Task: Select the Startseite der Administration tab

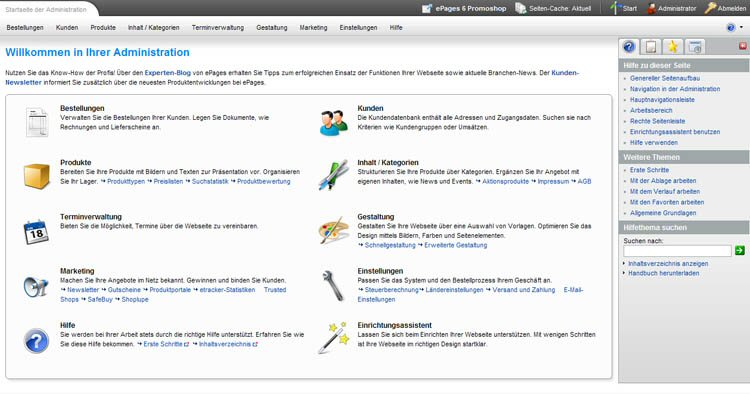Action: click(46, 9)
